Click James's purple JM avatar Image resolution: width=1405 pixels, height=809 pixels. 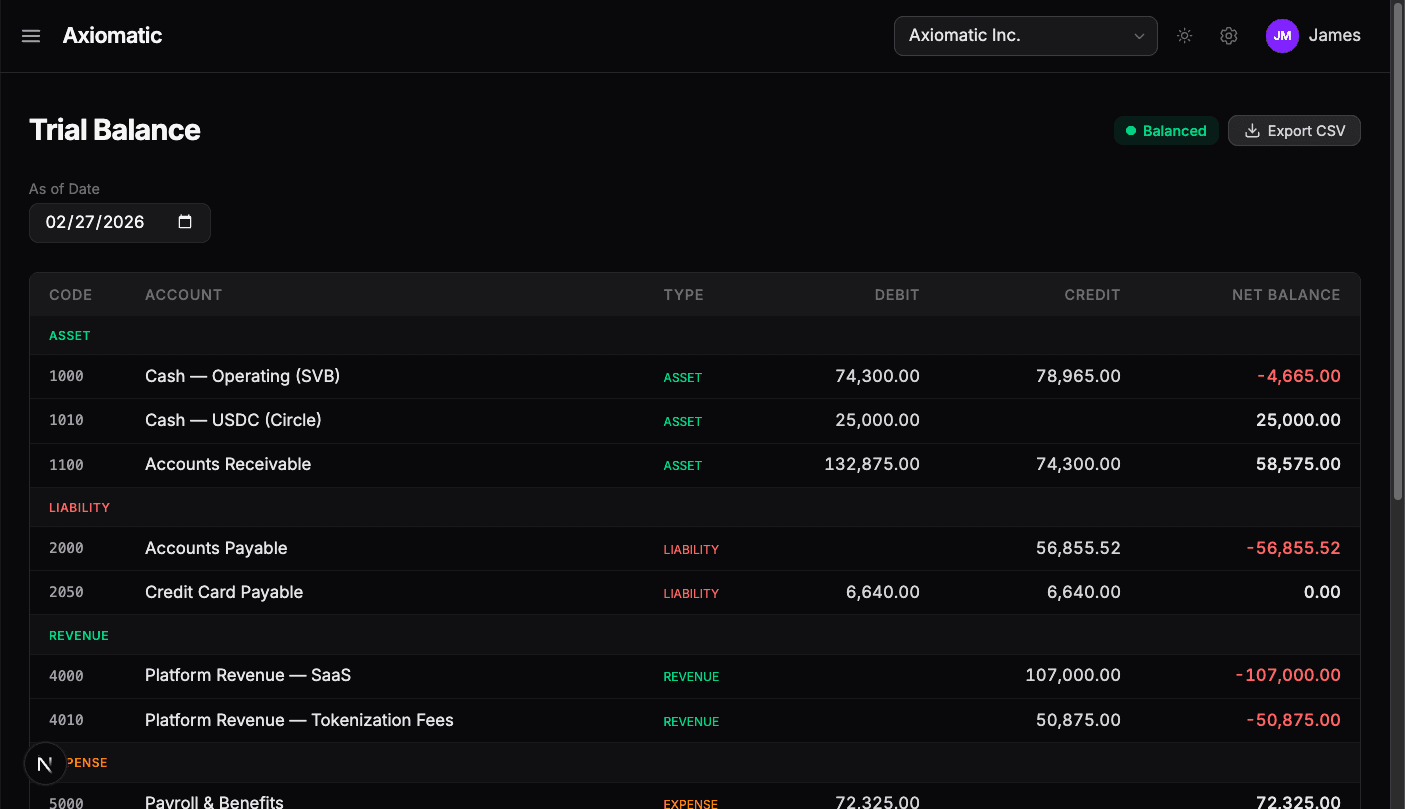1282,35
